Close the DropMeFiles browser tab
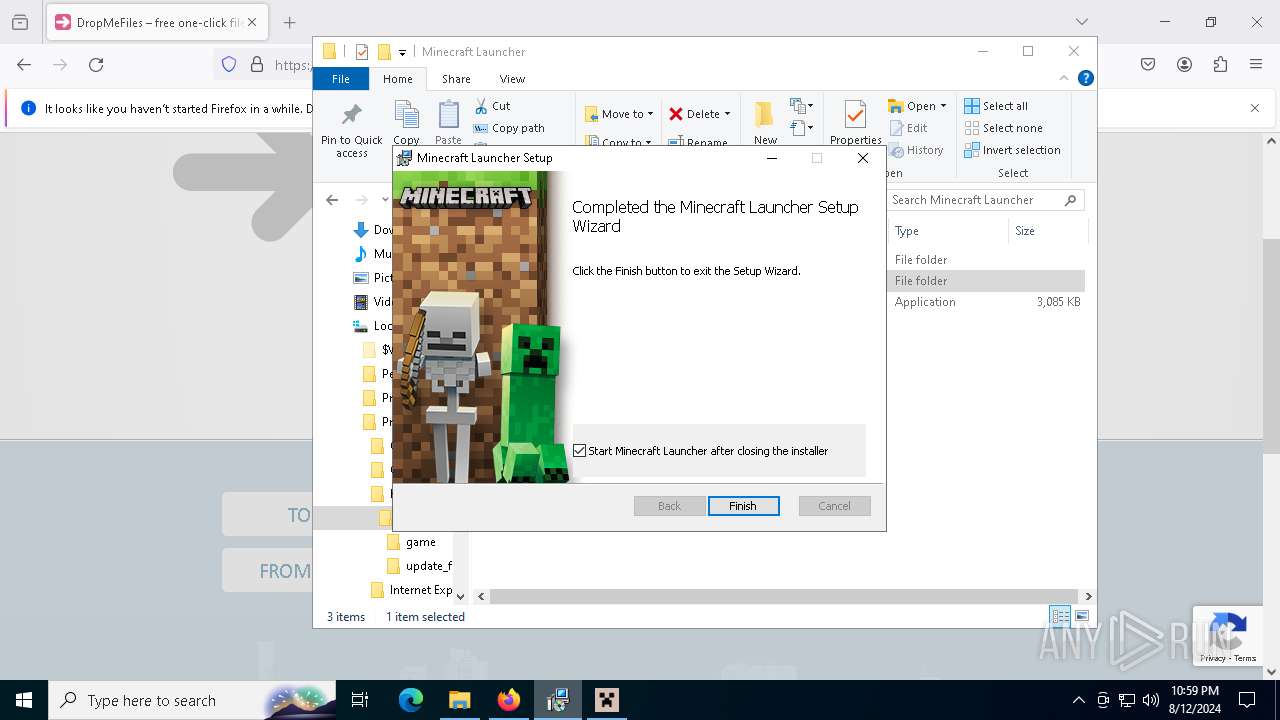Screen dimensions: 1280x720 [252, 22]
